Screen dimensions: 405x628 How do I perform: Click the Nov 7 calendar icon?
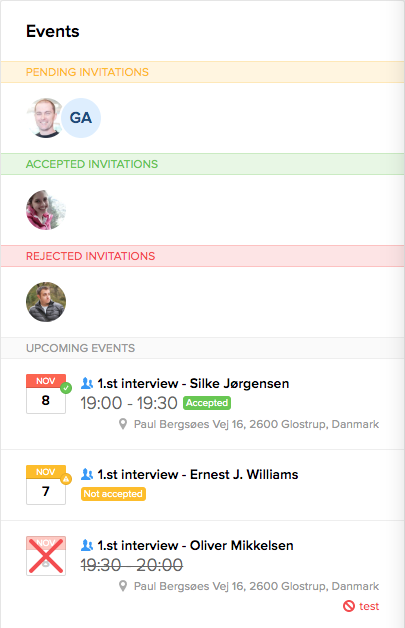click(x=46, y=485)
